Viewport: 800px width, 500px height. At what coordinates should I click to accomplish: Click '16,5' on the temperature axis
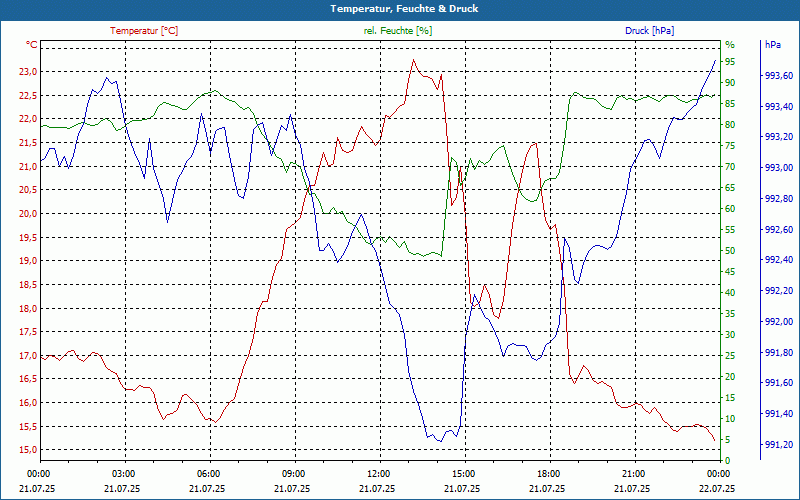(28, 379)
